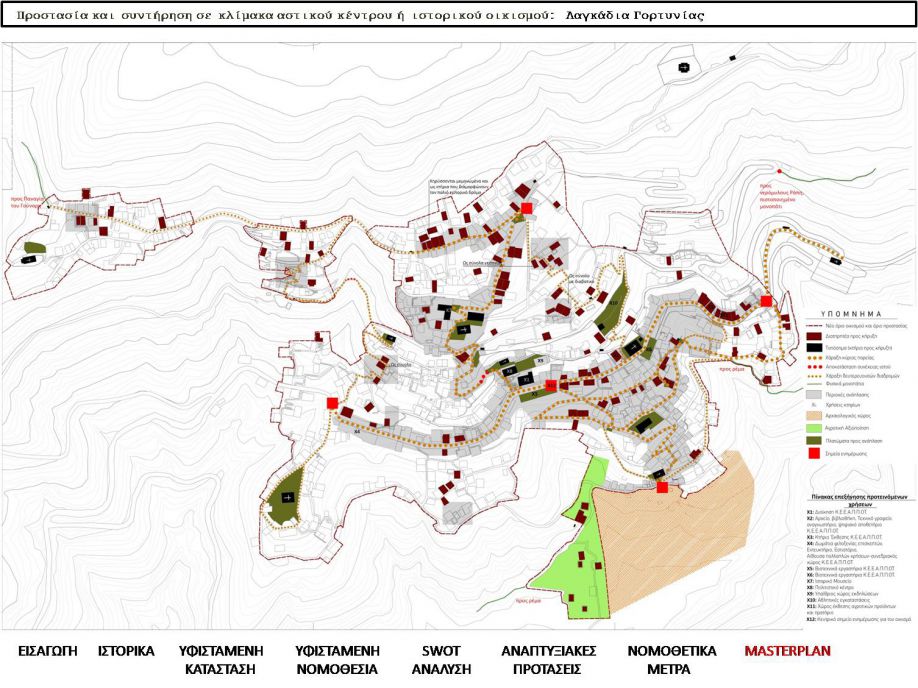918x688 pixels.
Task: Open ΝΟΜΟΘΕΤΙΚΑ ΜΕΤΡΑ section link
Action: tap(671, 660)
